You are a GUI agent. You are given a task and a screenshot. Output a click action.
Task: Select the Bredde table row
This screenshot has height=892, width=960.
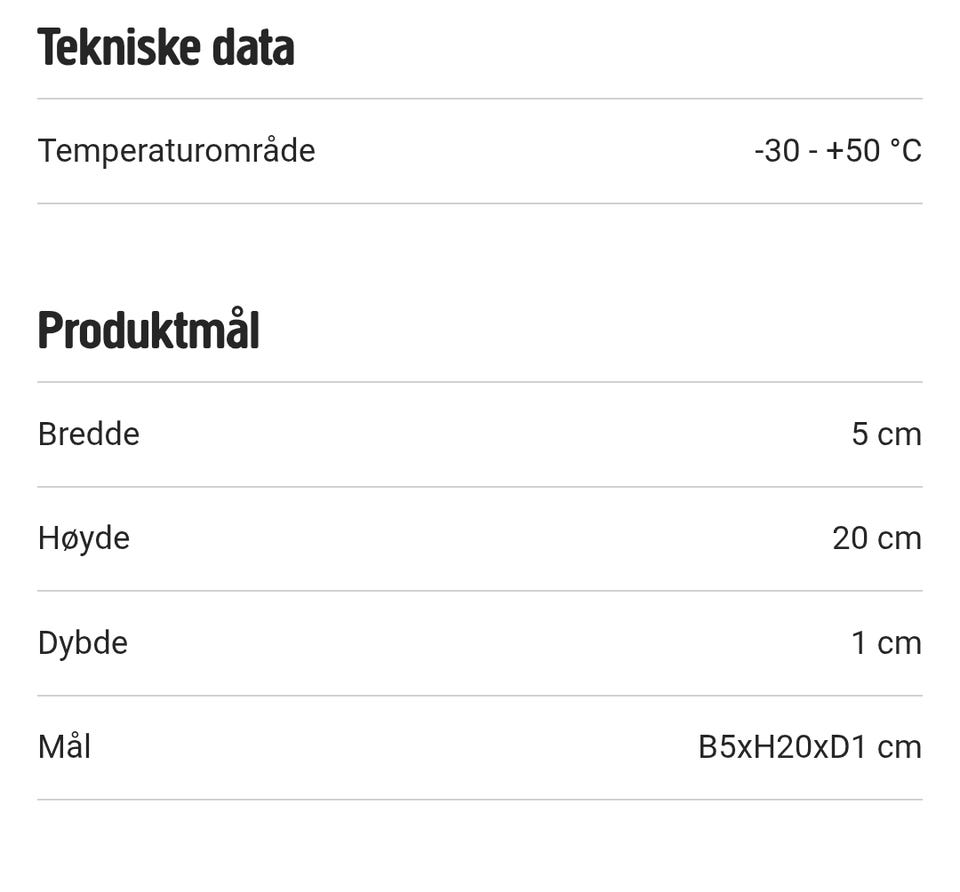coord(480,434)
